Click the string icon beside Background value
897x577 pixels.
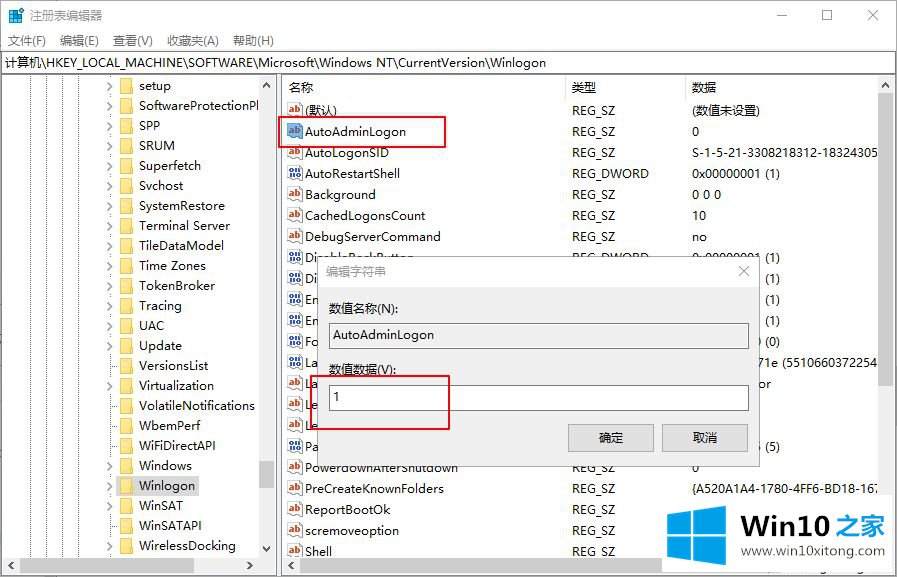pos(295,194)
